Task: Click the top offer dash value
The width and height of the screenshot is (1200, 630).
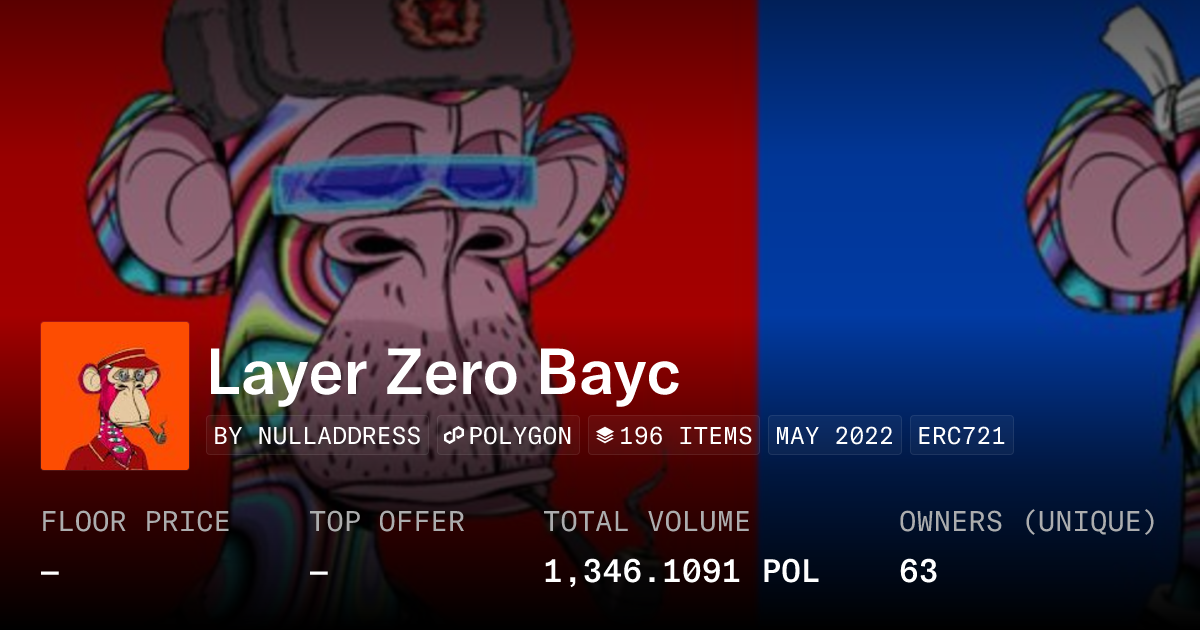Action: point(318,572)
